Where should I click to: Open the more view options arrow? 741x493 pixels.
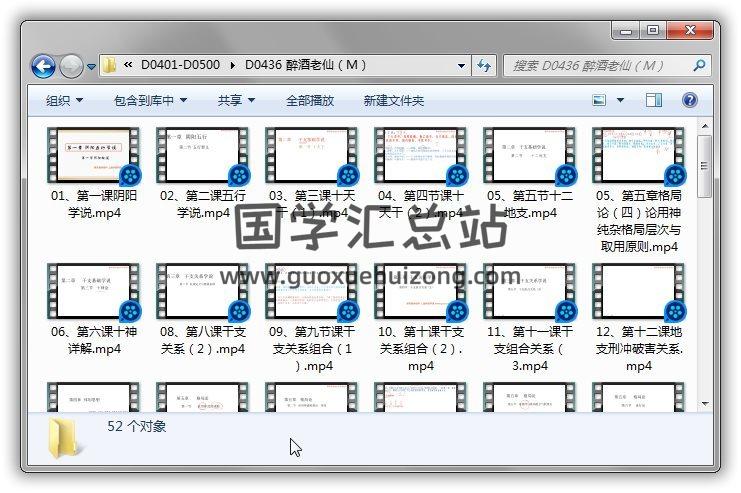[x=620, y=100]
